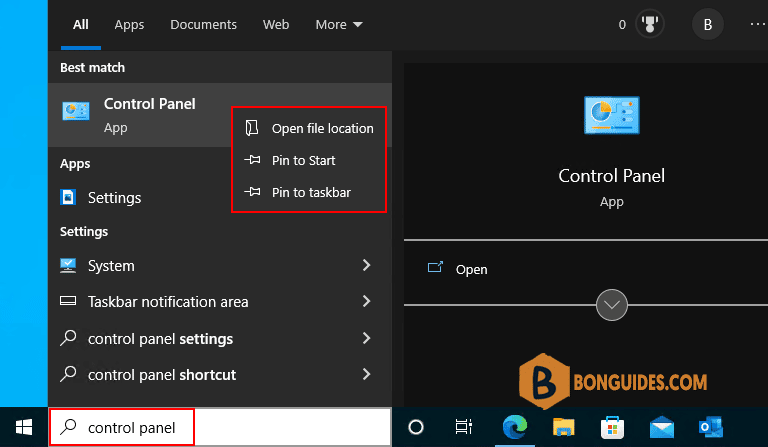768x447 pixels.
Task: Select the System settings result
Action: pos(220,265)
